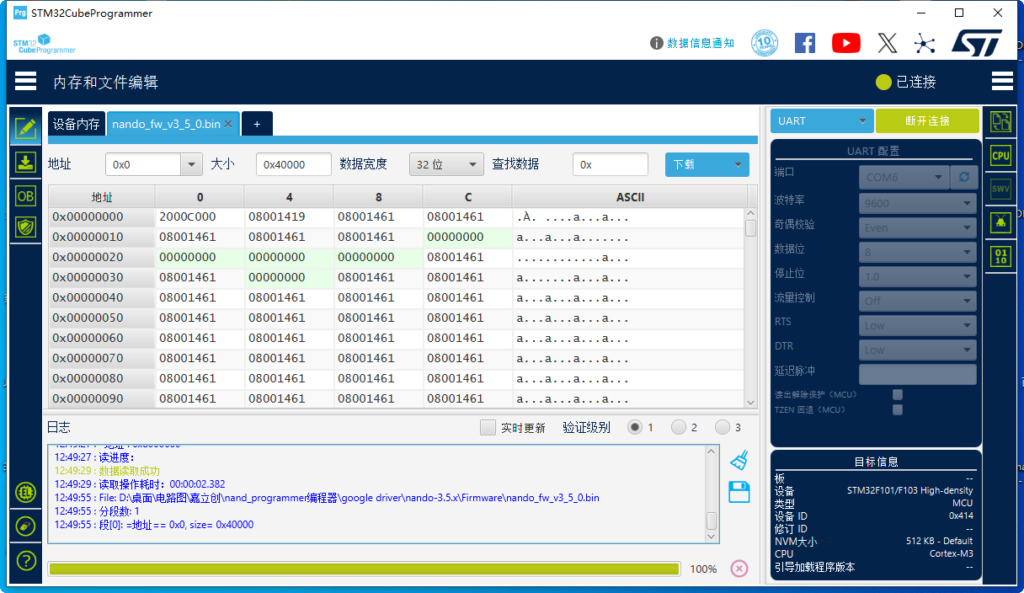Open the data bits 8 dropdown
1024x593 pixels.
click(918, 252)
